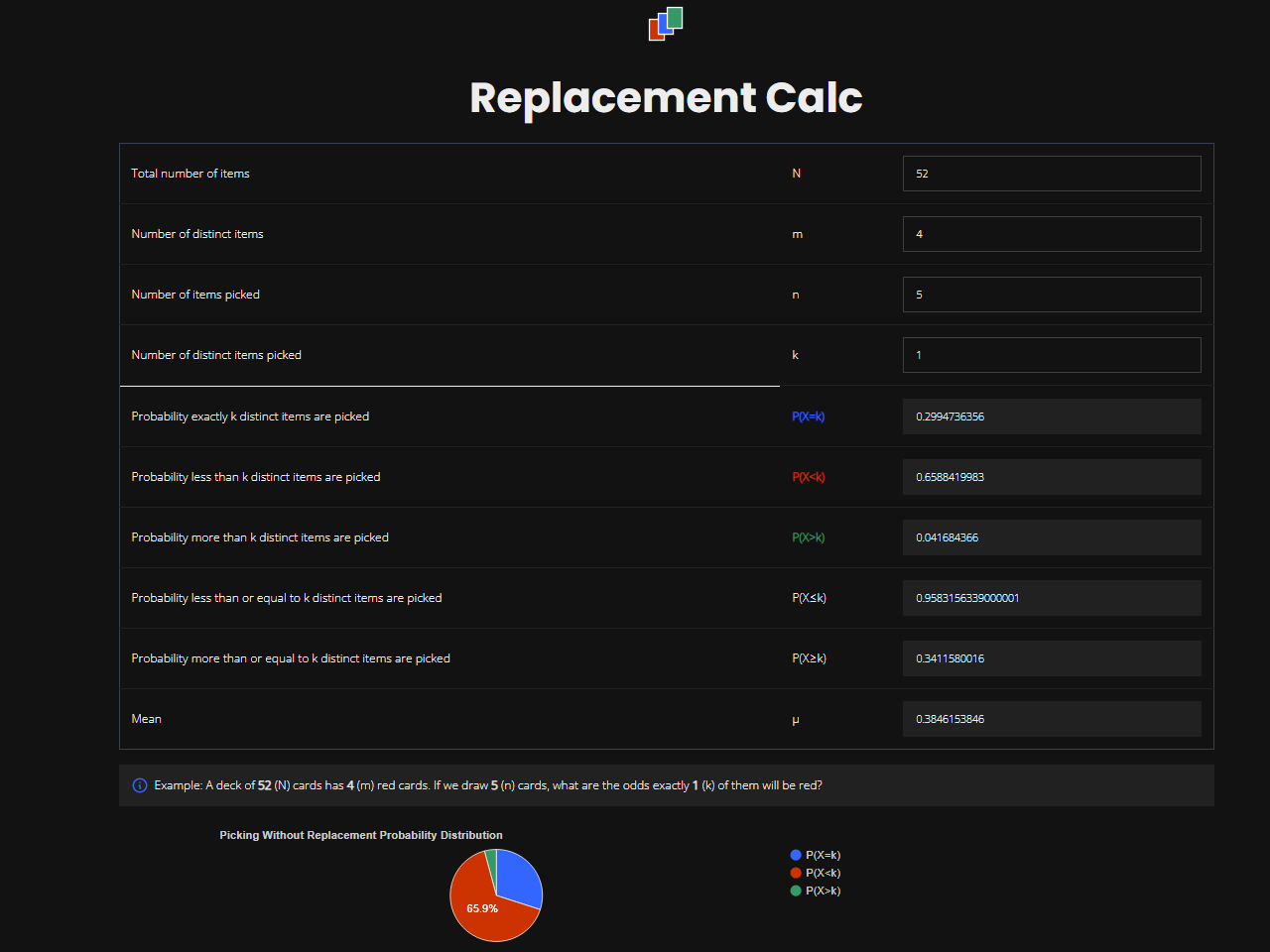The height and width of the screenshot is (952, 1270).
Task: Select the P(X≥k) result value 0.3411580016
Action: coord(1051,658)
